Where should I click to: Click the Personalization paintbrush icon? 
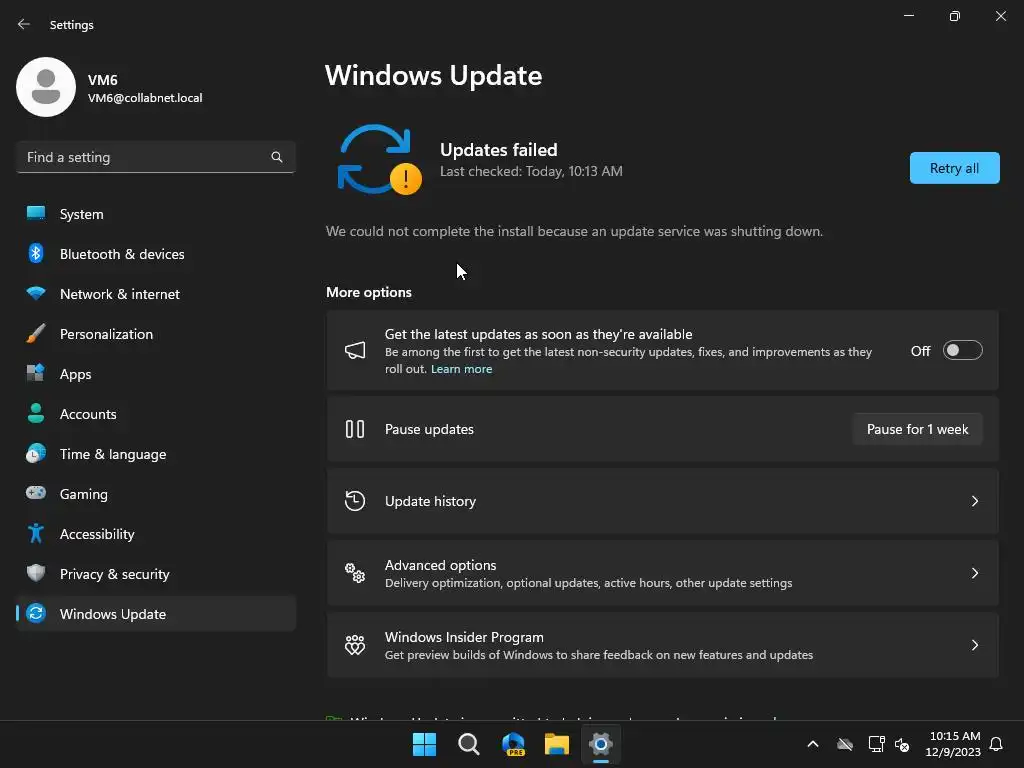click(x=36, y=334)
